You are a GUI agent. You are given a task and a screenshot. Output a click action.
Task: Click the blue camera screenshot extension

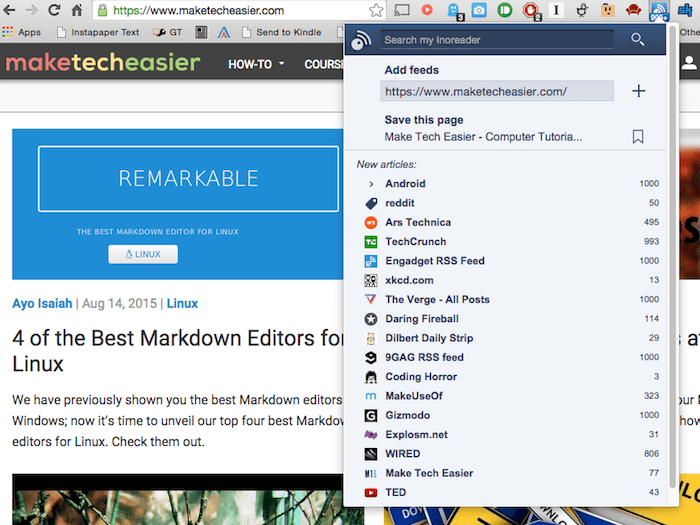point(479,10)
